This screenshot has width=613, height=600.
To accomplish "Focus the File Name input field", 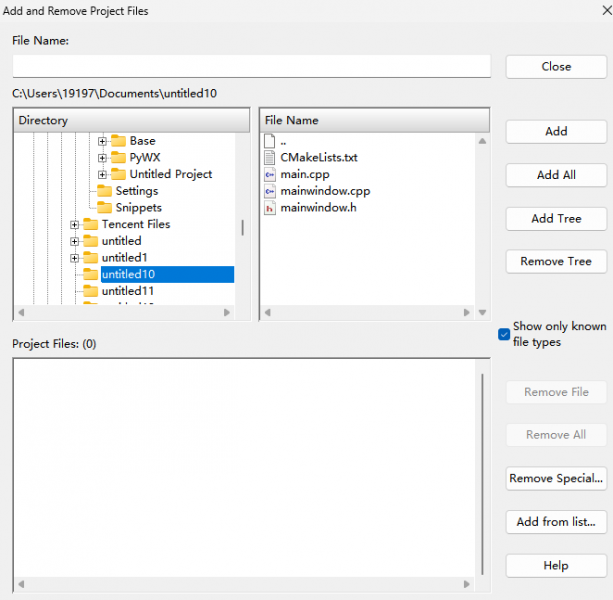I will tap(251, 66).
